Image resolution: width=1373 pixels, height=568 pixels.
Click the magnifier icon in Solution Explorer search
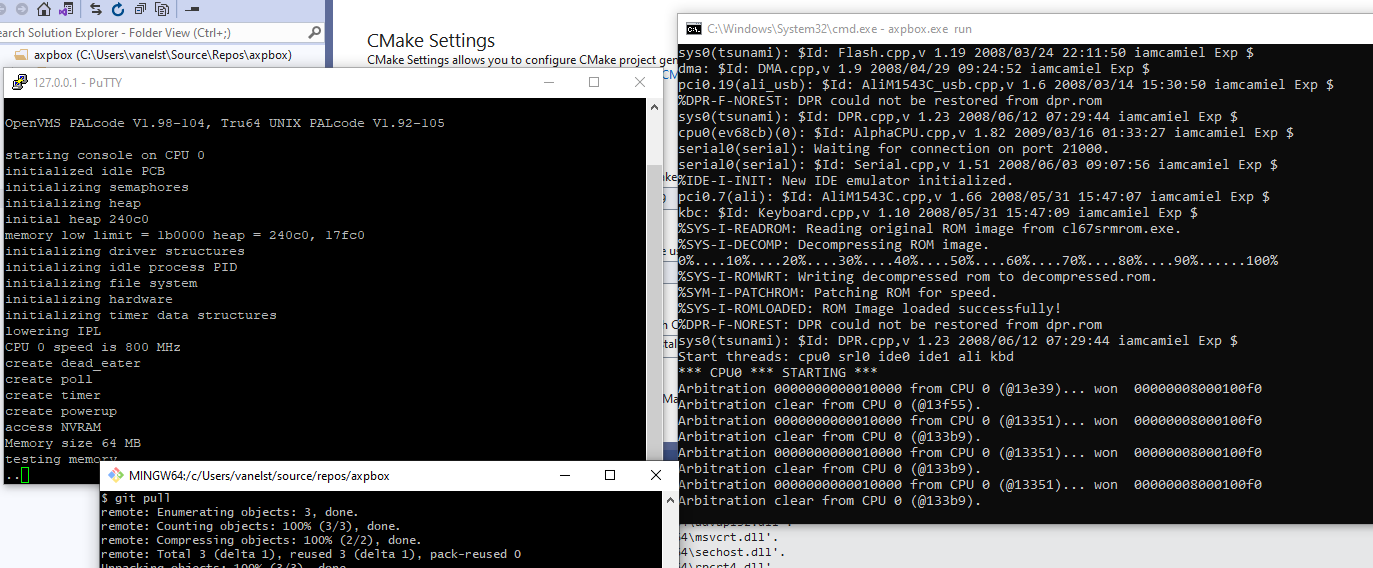(314, 32)
